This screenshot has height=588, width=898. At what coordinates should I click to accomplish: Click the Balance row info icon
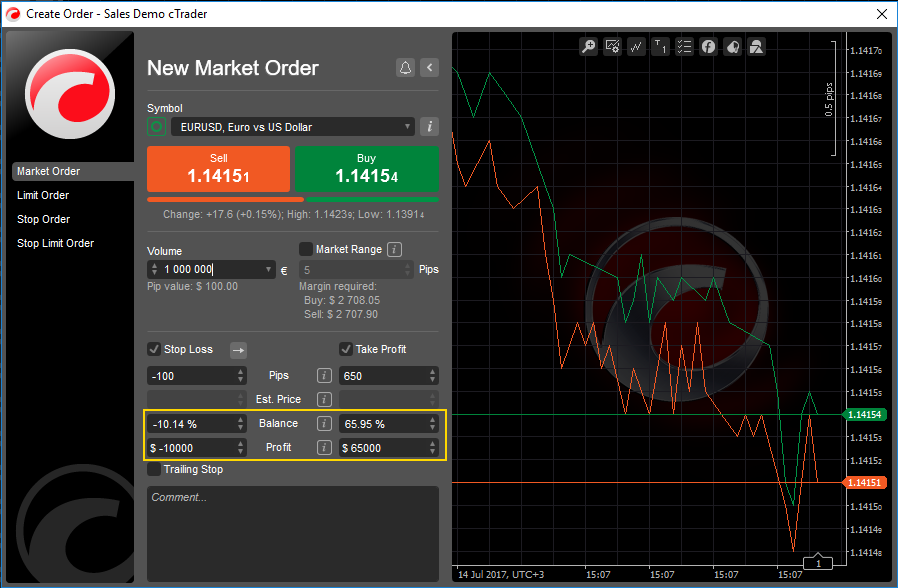pyautogui.click(x=324, y=424)
